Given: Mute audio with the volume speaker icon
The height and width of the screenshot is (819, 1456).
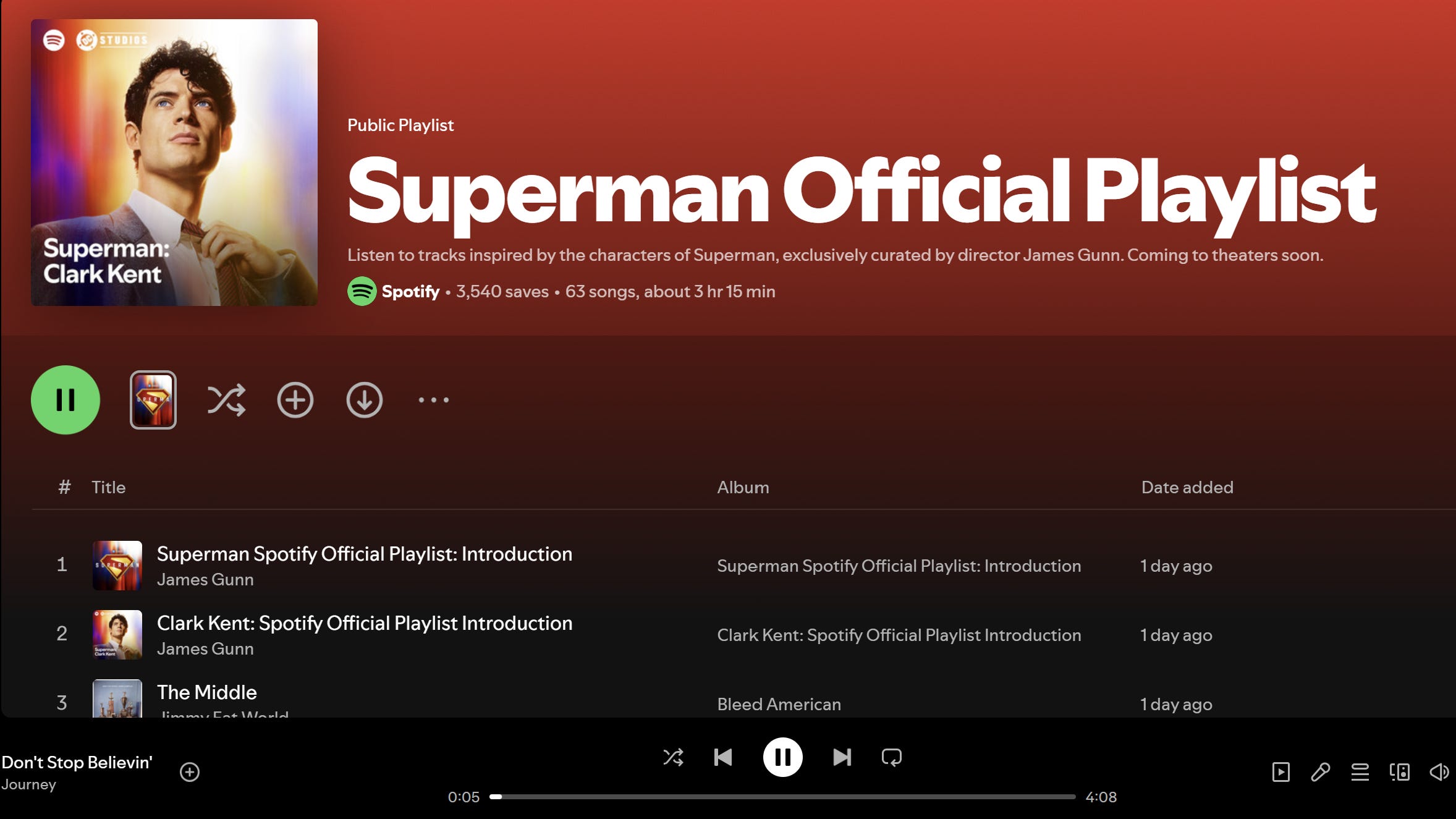Looking at the screenshot, I should 1439,772.
